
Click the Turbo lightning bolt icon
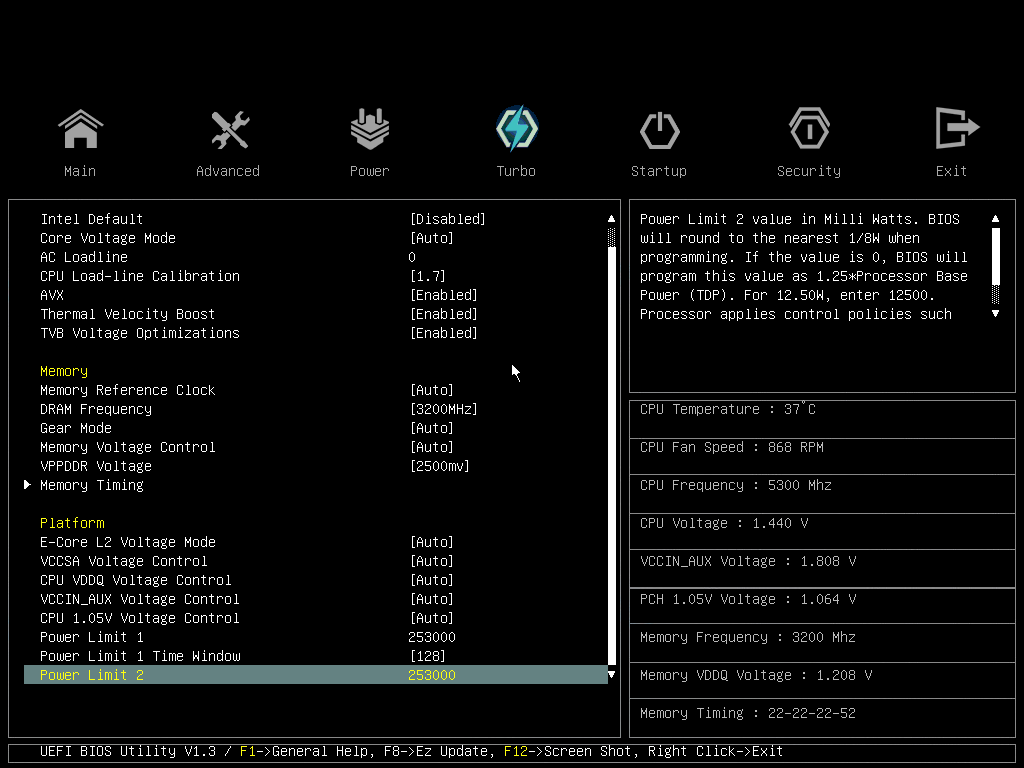[516, 130]
